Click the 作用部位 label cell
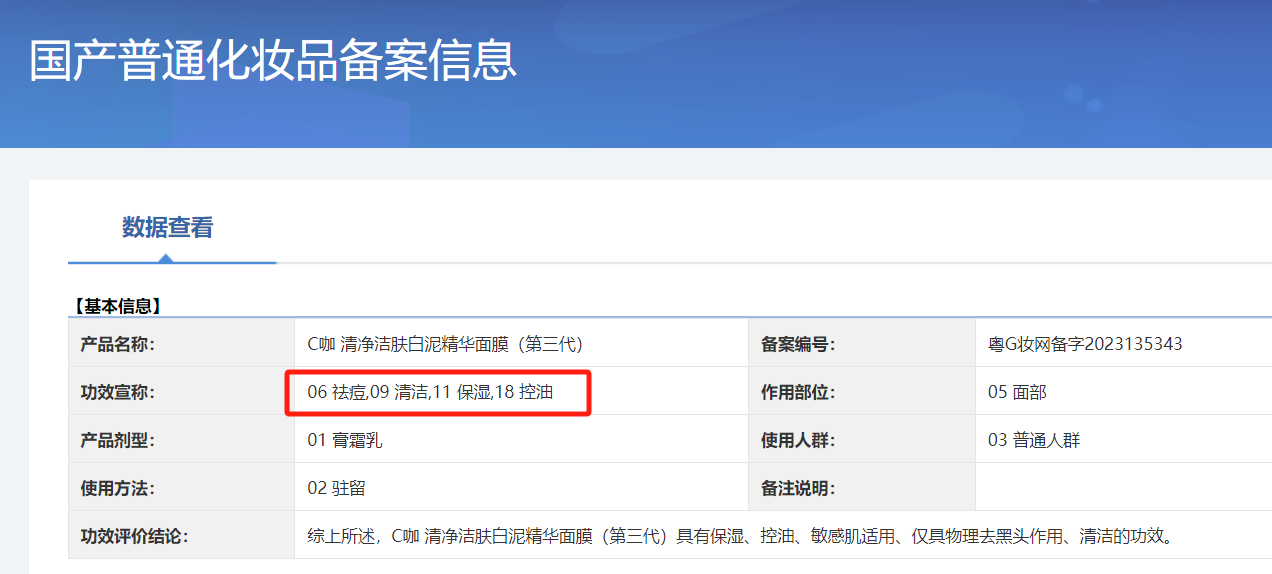This screenshot has width=1272, height=574. click(798, 392)
